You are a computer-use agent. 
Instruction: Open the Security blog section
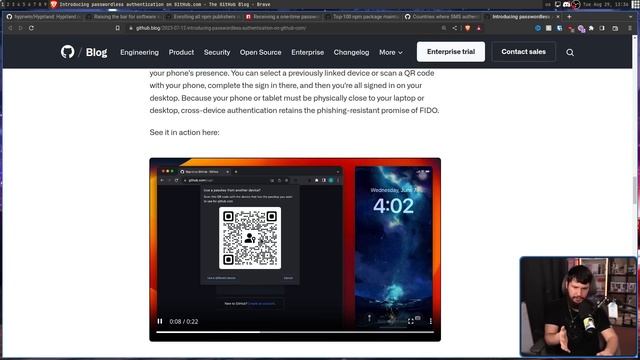coord(217,52)
